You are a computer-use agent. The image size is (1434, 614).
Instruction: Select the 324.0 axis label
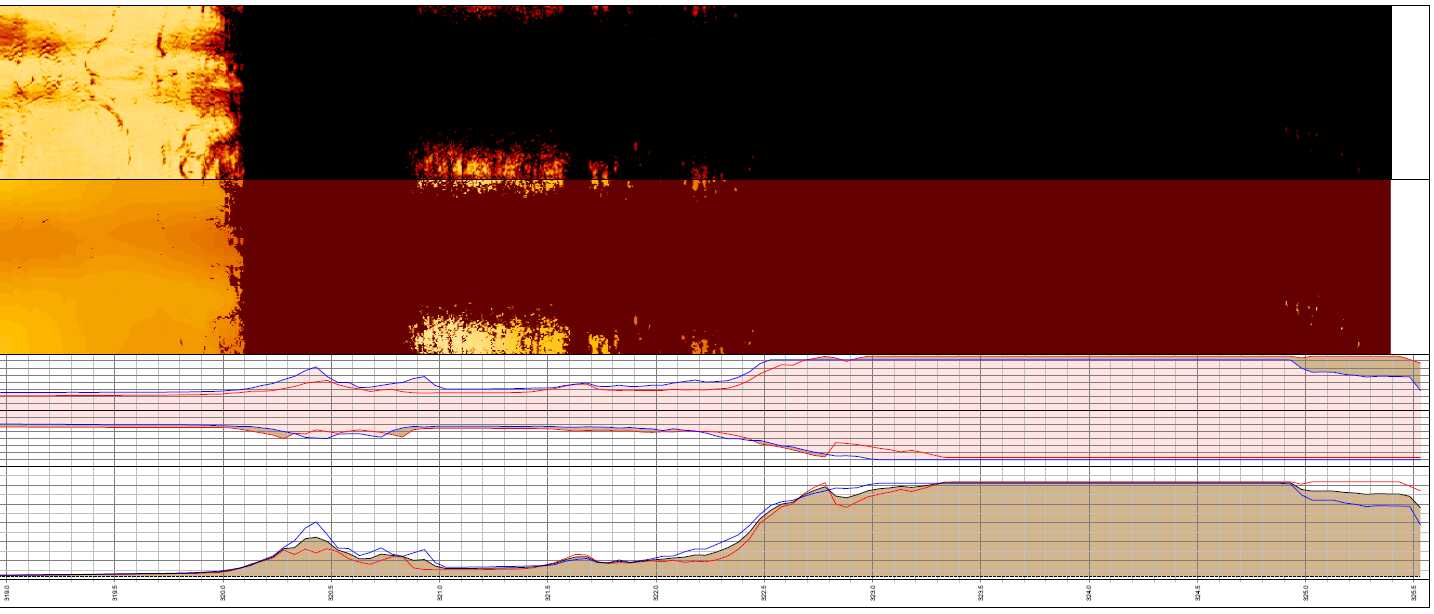tap(1089, 592)
